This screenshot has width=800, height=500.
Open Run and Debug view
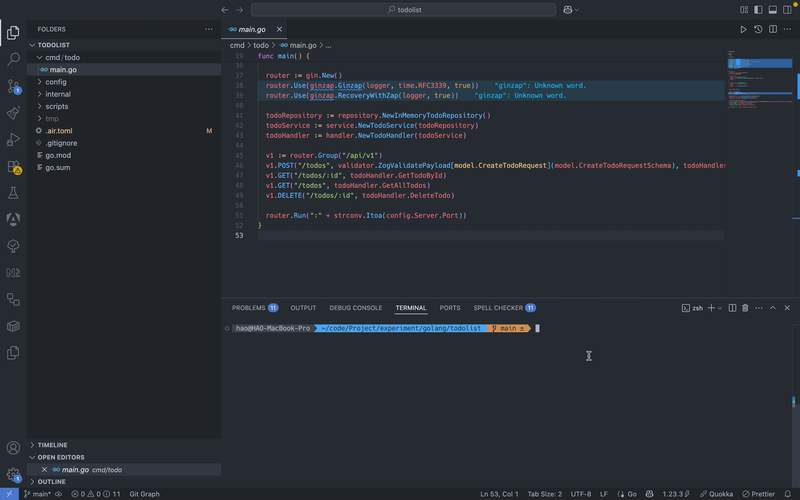[13, 139]
